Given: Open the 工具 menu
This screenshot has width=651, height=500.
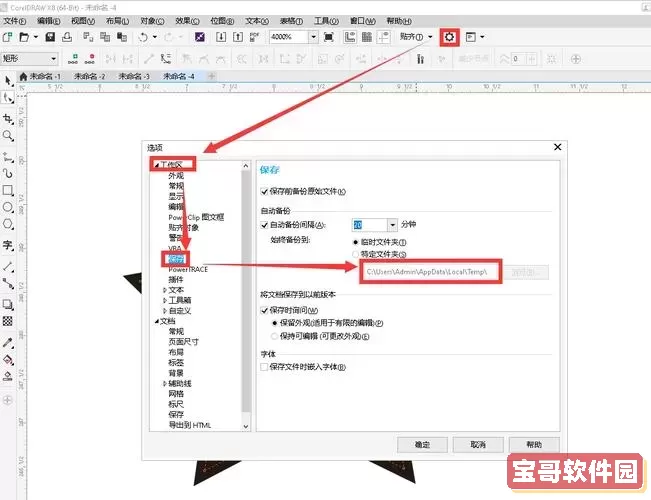Looking at the screenshot, I should [326, 21].
